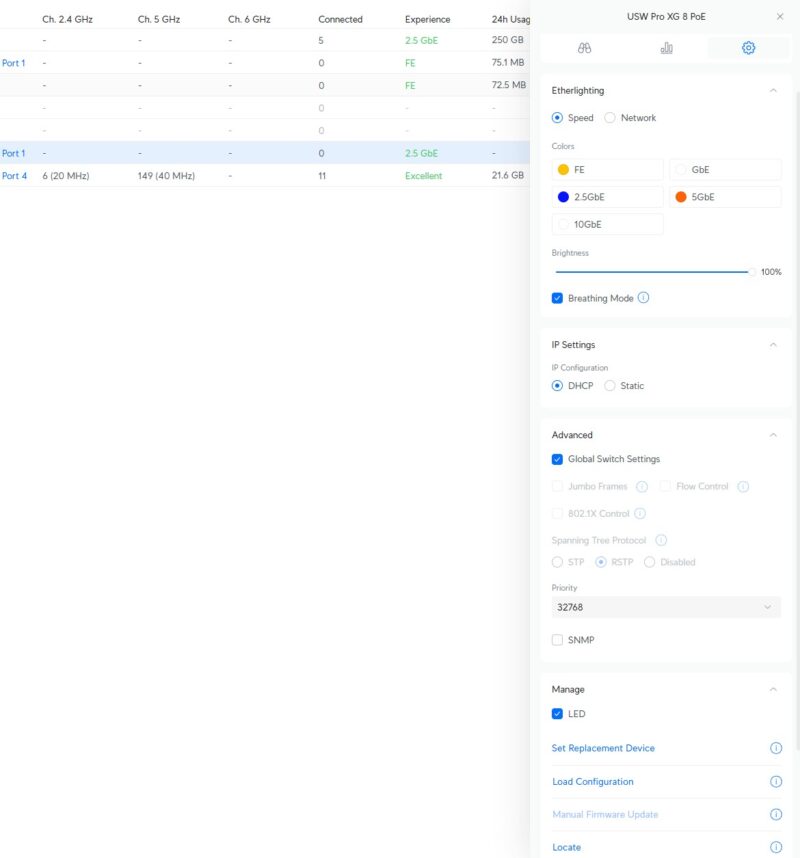Enable the SNMP checkbox

pyautogui.click(x=557, y=639)
